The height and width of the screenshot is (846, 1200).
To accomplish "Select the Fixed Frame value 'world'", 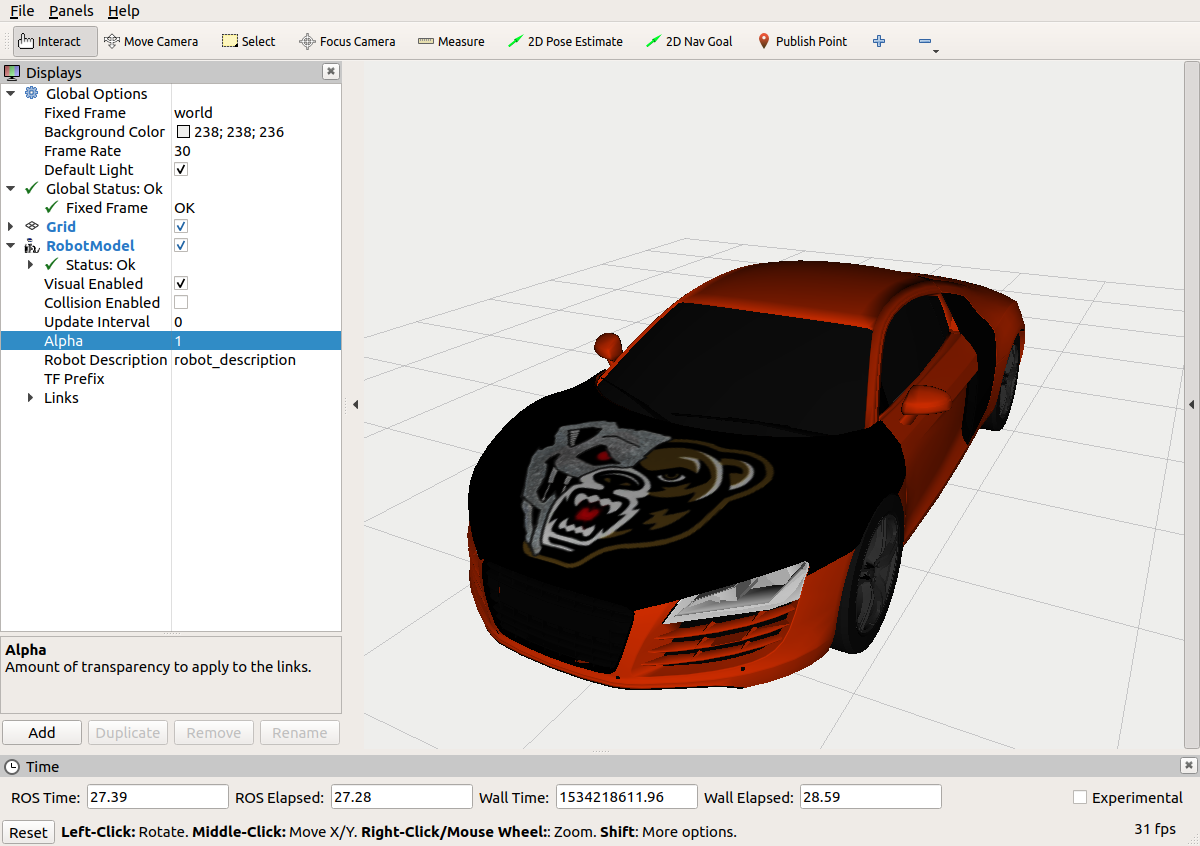I will coord(193,112).
